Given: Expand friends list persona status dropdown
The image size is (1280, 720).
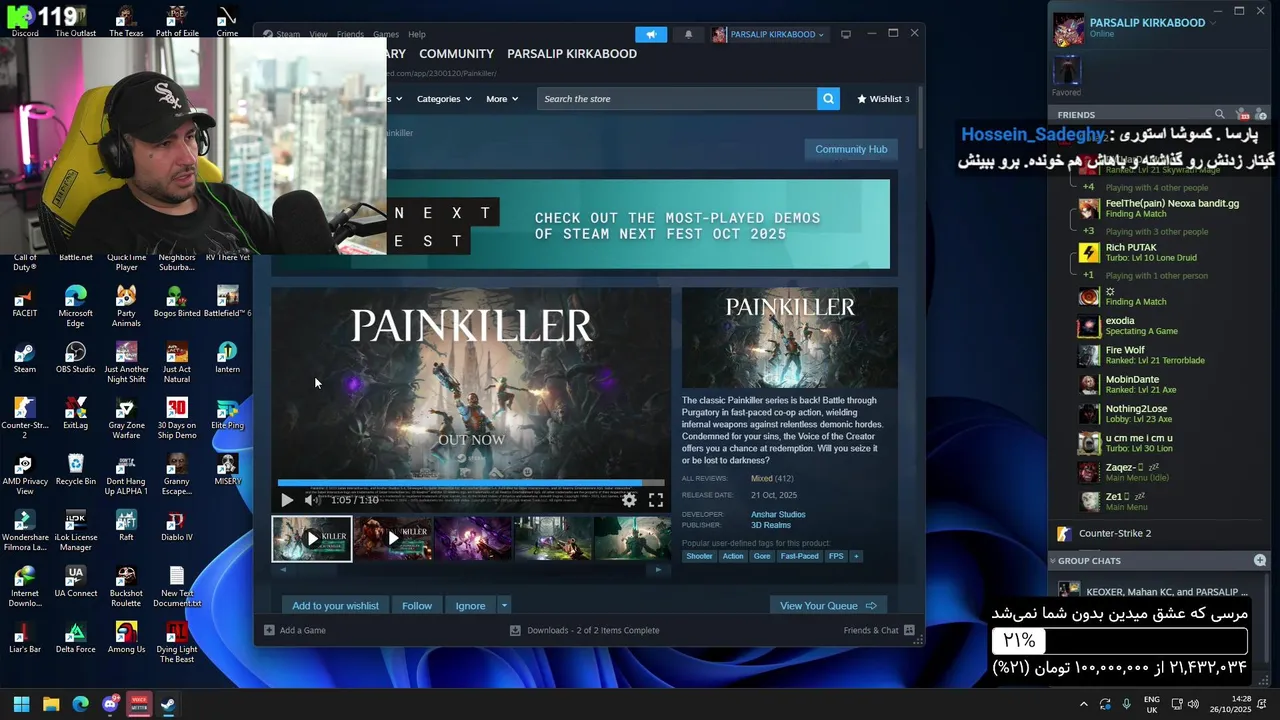Looking at the screenshot, I should pos(1213,23).
